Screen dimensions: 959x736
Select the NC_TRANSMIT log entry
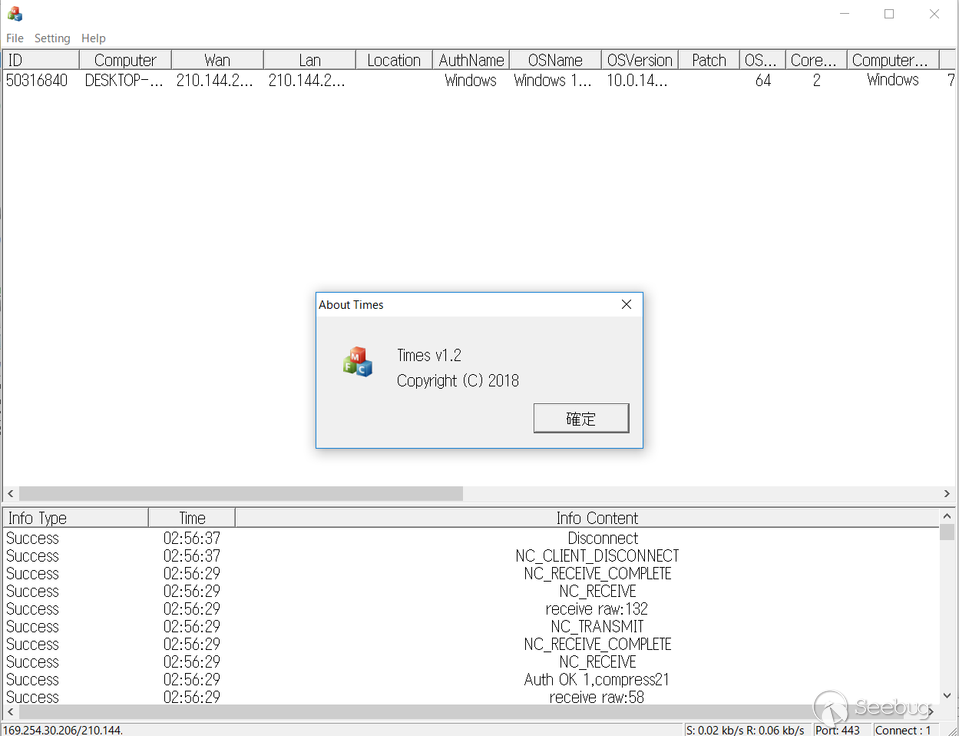tap(471, 627)
